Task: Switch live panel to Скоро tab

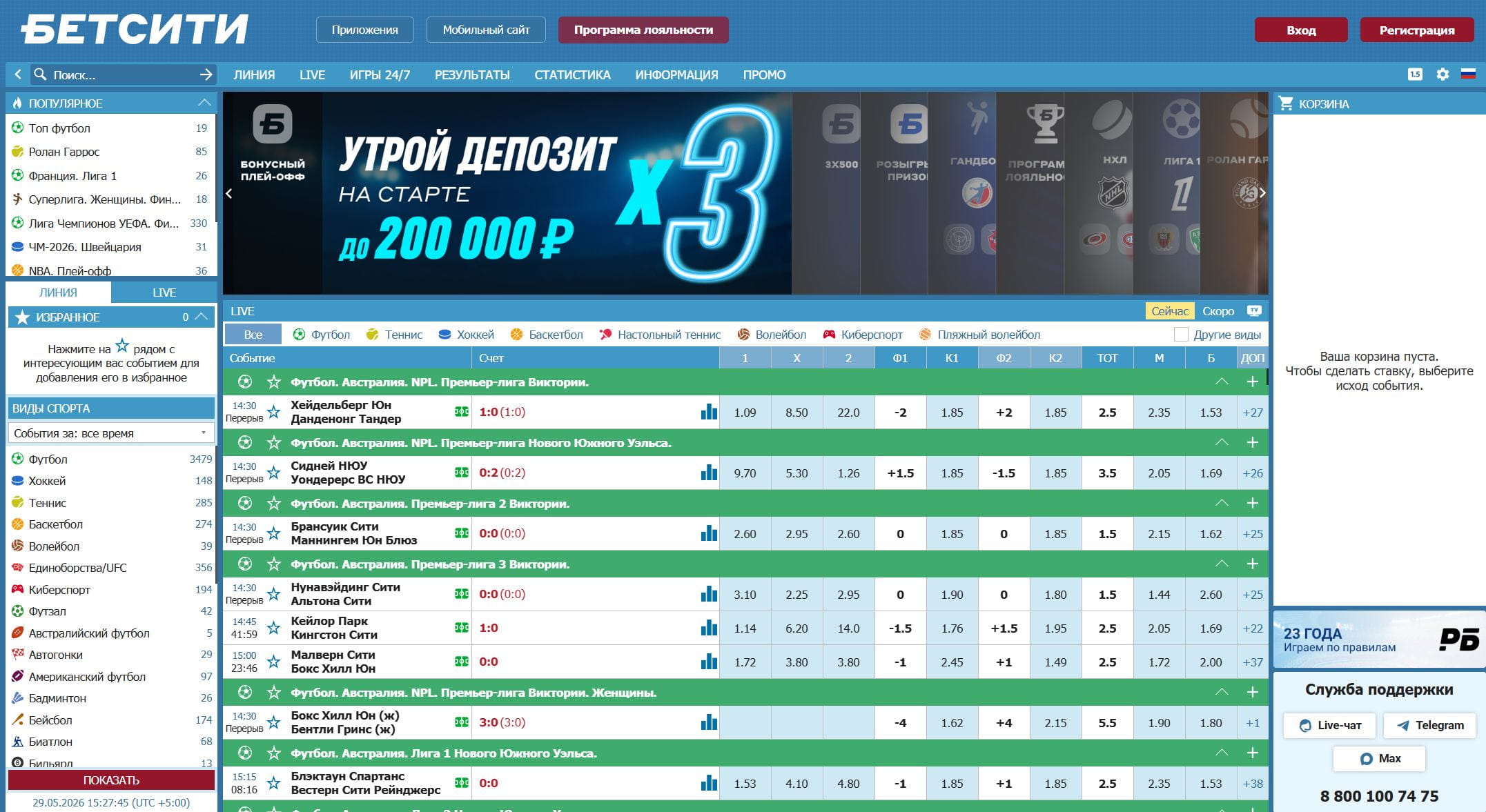Action: (x=1218, y=311)
